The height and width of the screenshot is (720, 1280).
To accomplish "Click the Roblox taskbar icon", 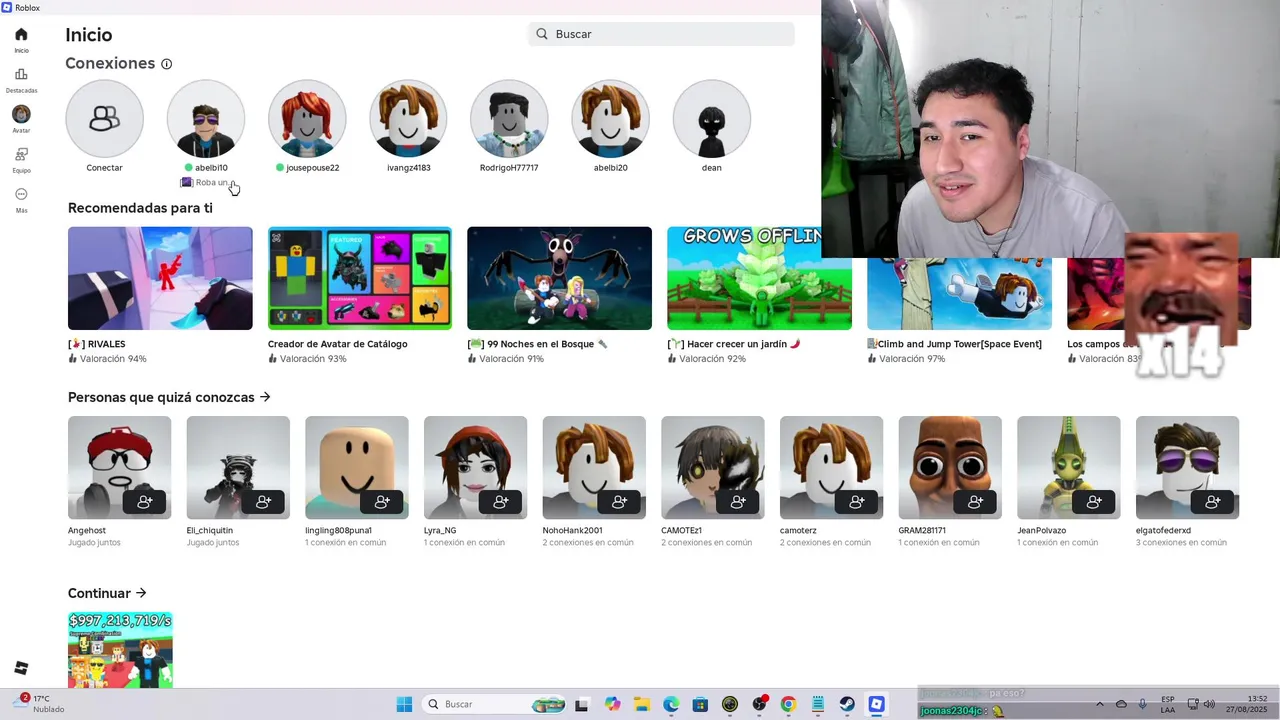I will (x=876, y=704).
